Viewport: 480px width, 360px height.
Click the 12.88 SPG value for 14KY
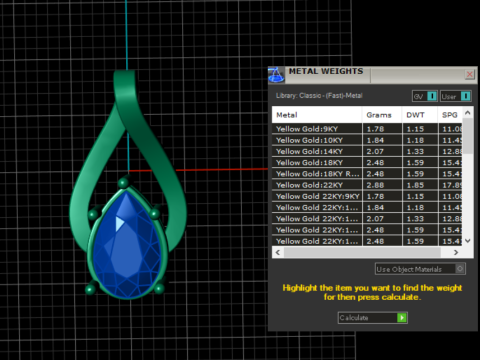(452, 152)
